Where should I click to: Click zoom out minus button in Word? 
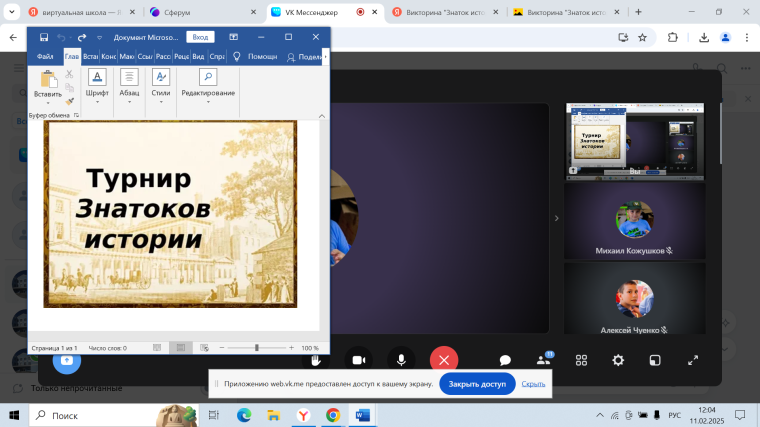[x=222, y=348]
